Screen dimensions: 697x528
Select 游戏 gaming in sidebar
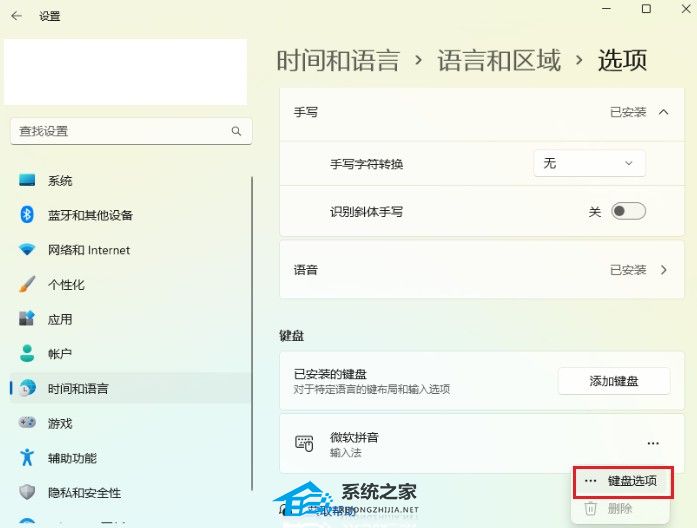(x=60, y=423)
